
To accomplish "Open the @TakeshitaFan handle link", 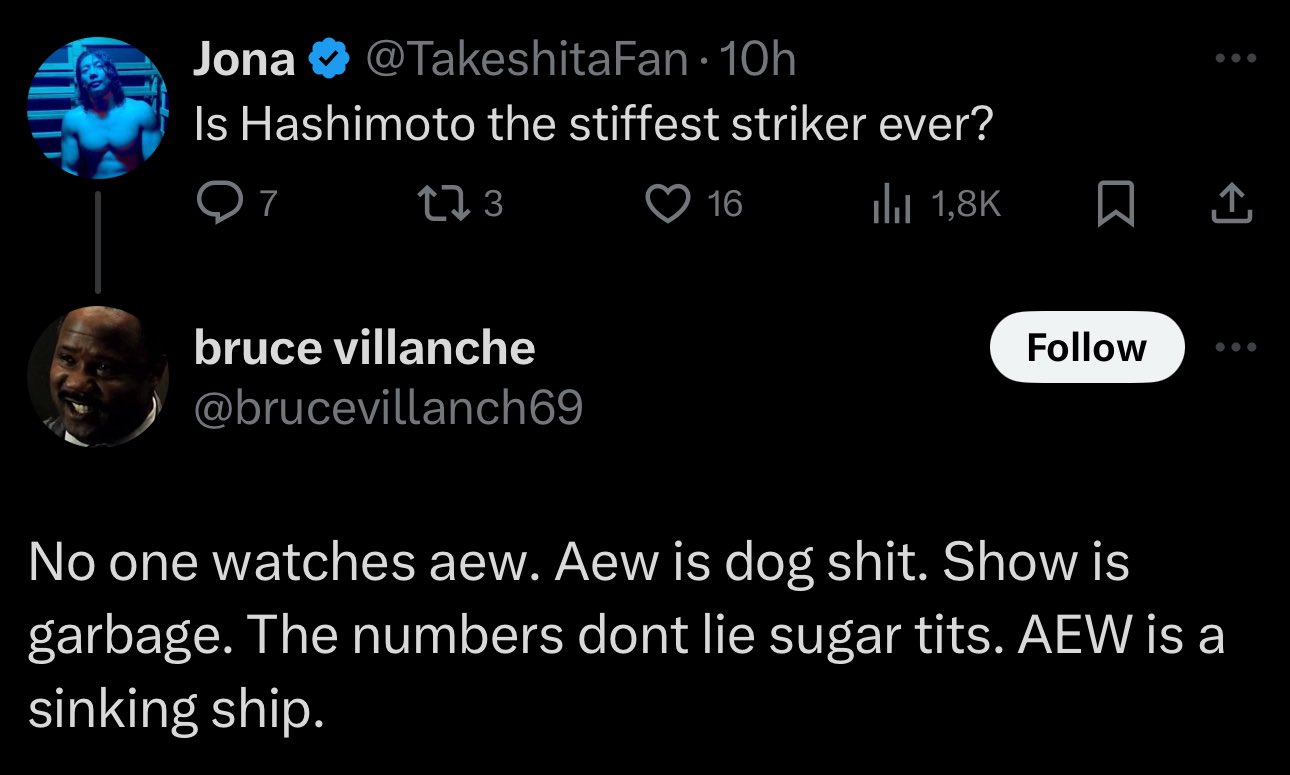I will 528,61.
